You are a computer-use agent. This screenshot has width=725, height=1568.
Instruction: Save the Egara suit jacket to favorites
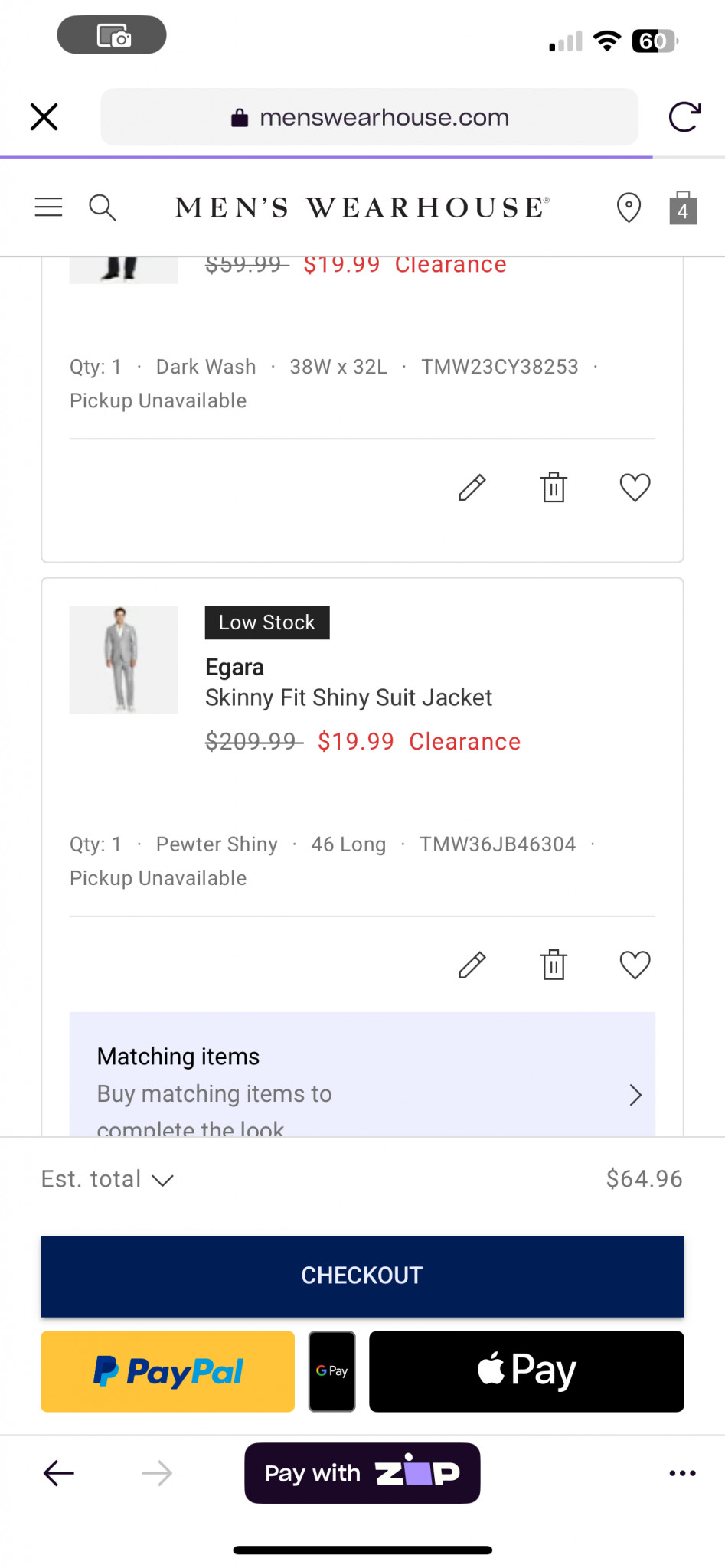tap(635, 965)
